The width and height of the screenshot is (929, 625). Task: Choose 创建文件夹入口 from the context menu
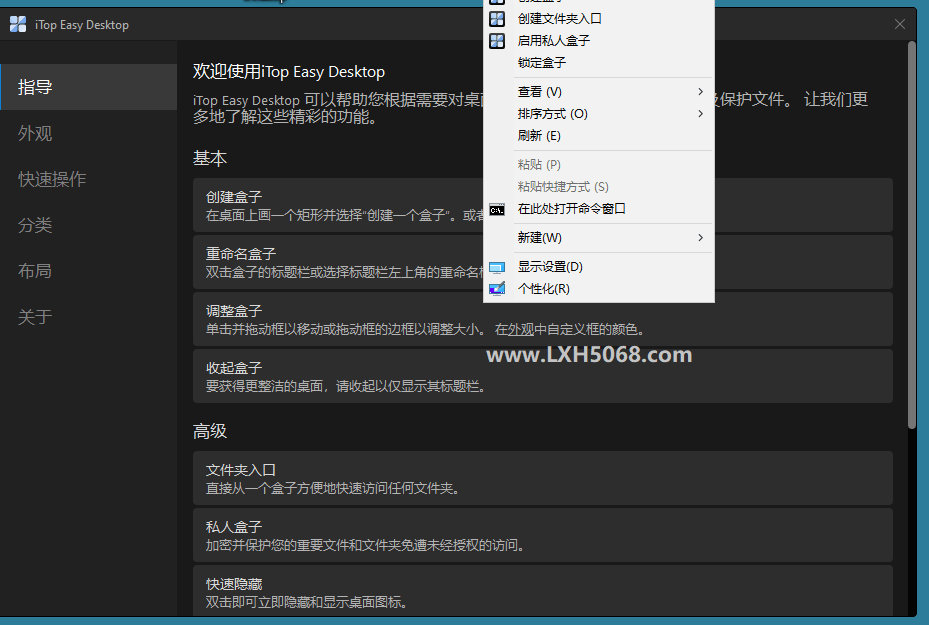[x=598, y=19]
